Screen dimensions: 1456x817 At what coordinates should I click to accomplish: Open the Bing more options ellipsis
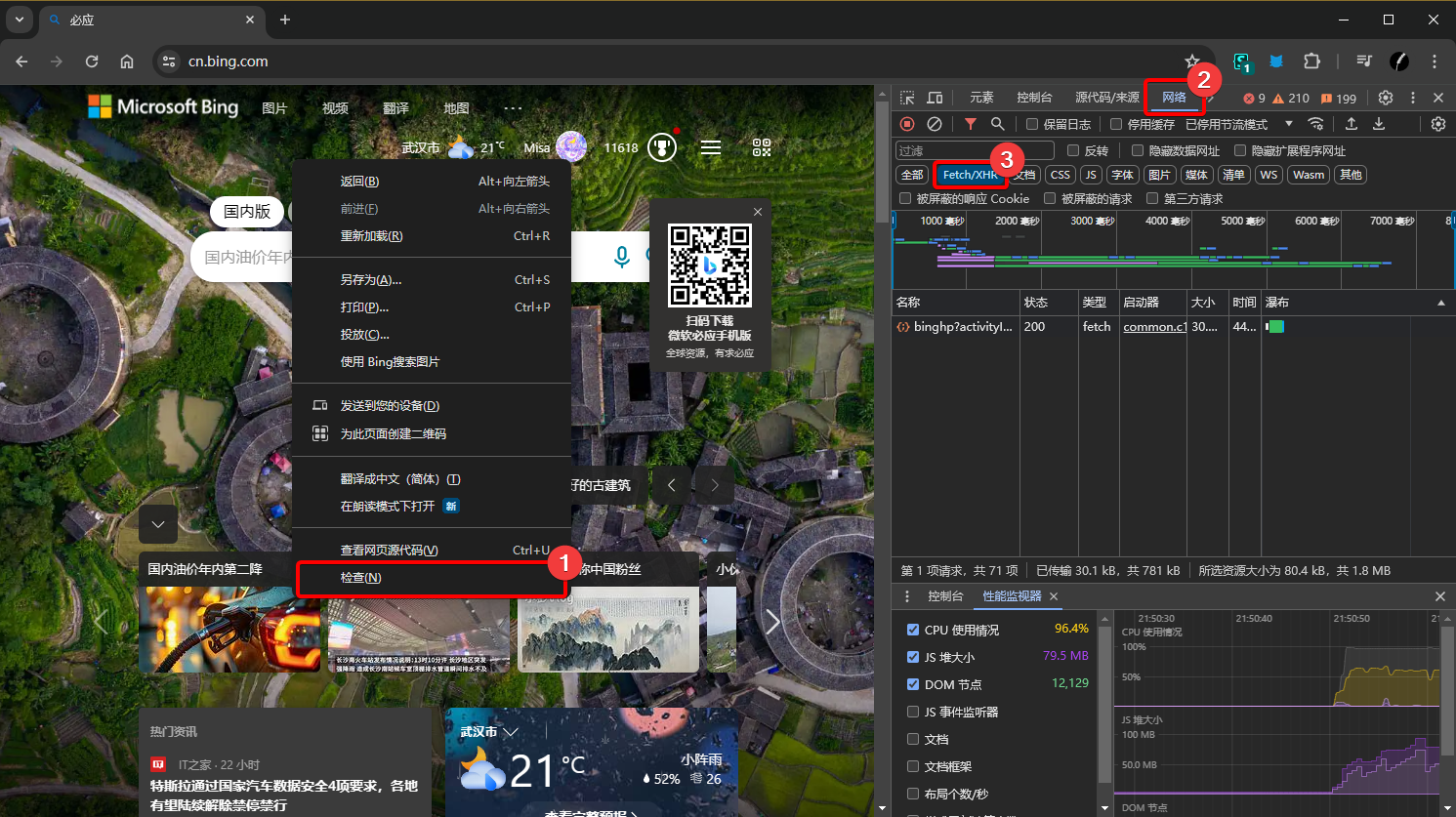[513, 108]
